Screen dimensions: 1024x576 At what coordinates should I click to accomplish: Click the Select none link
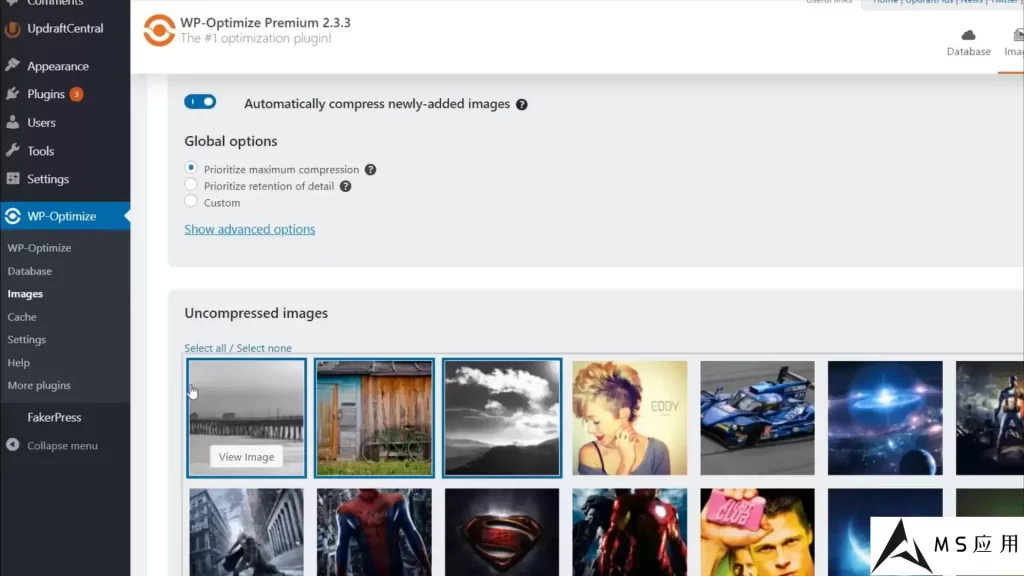tap(264, 348)
